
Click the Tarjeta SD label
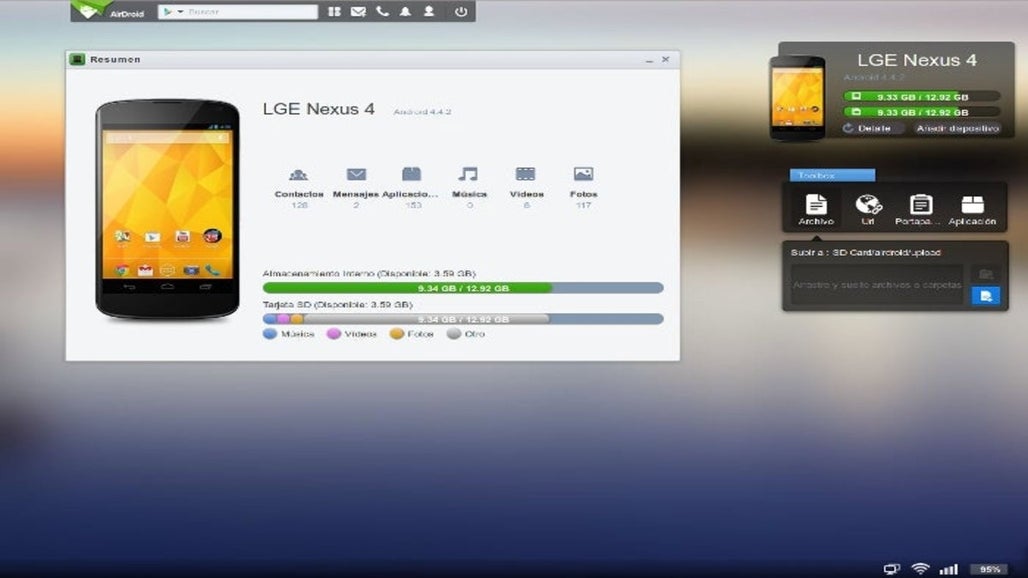point(338,305)
